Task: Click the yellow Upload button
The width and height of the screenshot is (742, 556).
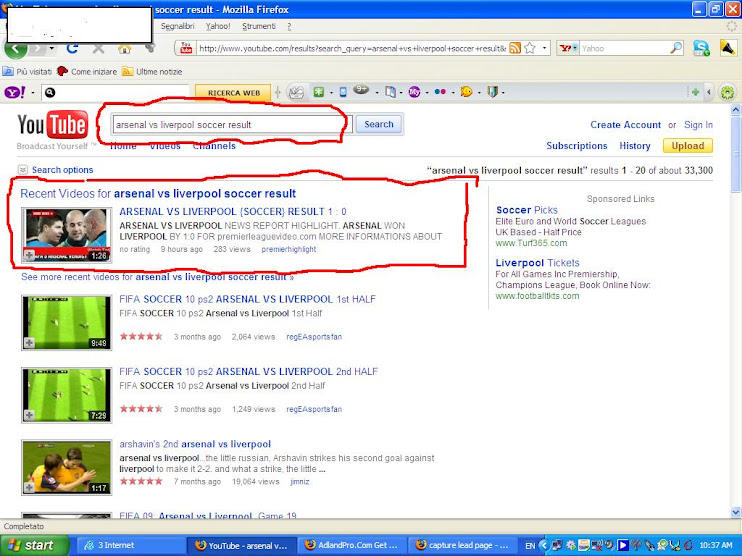Action: tap(688, 146)
